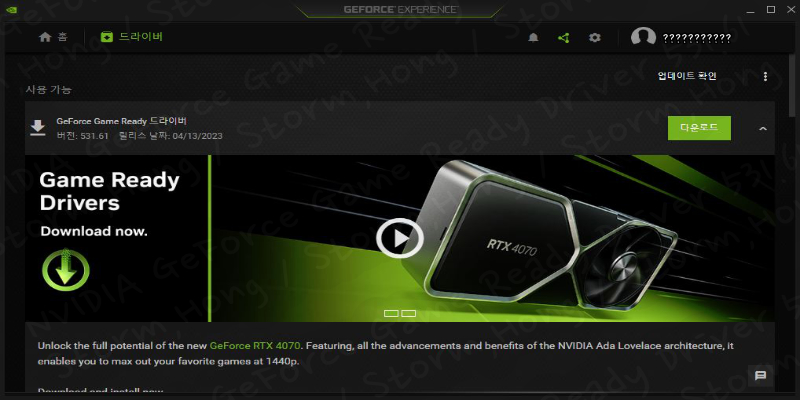This screenshot has width=800, height=400.
Task: Click the release date 04/13/2023
Action: pyautogui.click(x=197, y=136)
